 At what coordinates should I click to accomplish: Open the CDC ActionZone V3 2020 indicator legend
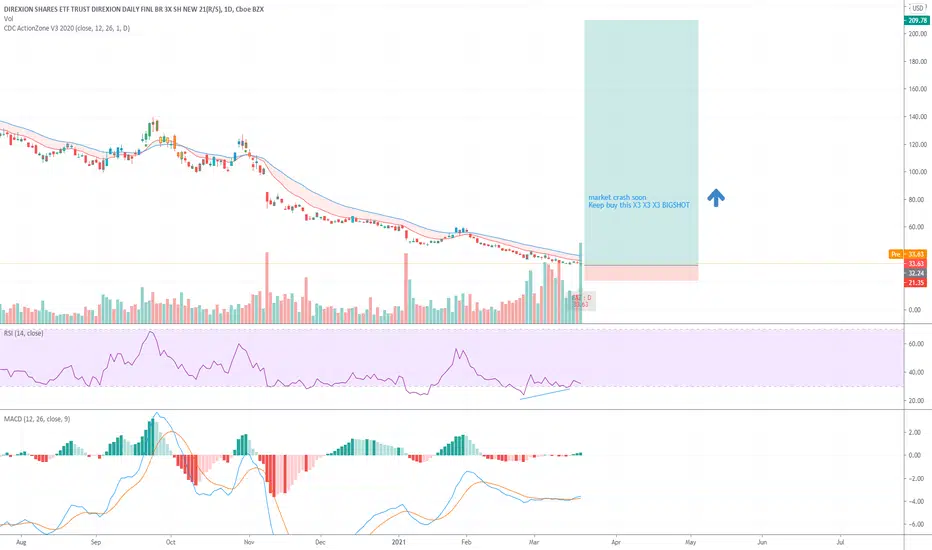(x=67, y=28)
